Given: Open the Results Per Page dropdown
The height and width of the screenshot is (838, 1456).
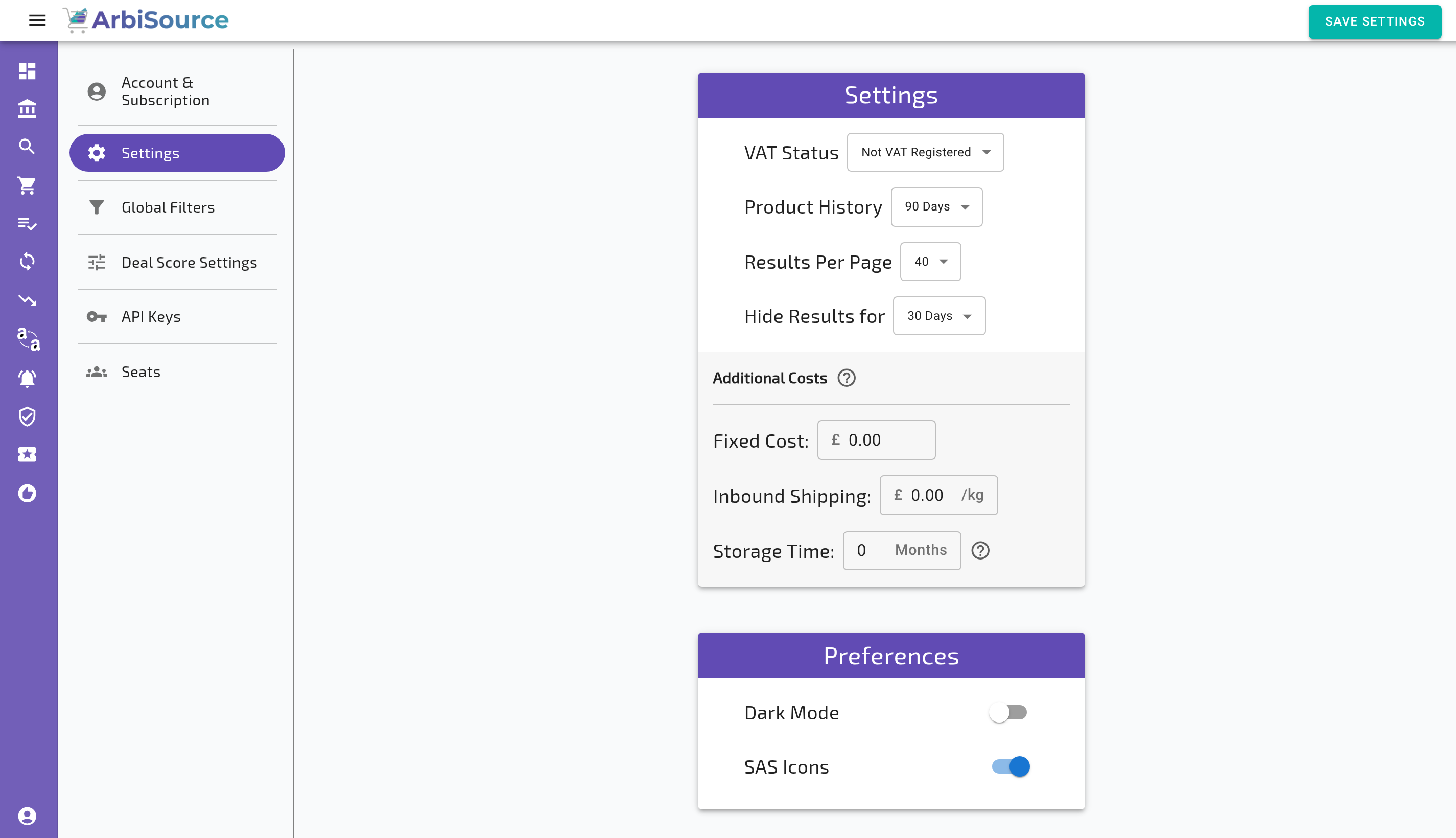Looking at the screenshot, I should 930,262.
